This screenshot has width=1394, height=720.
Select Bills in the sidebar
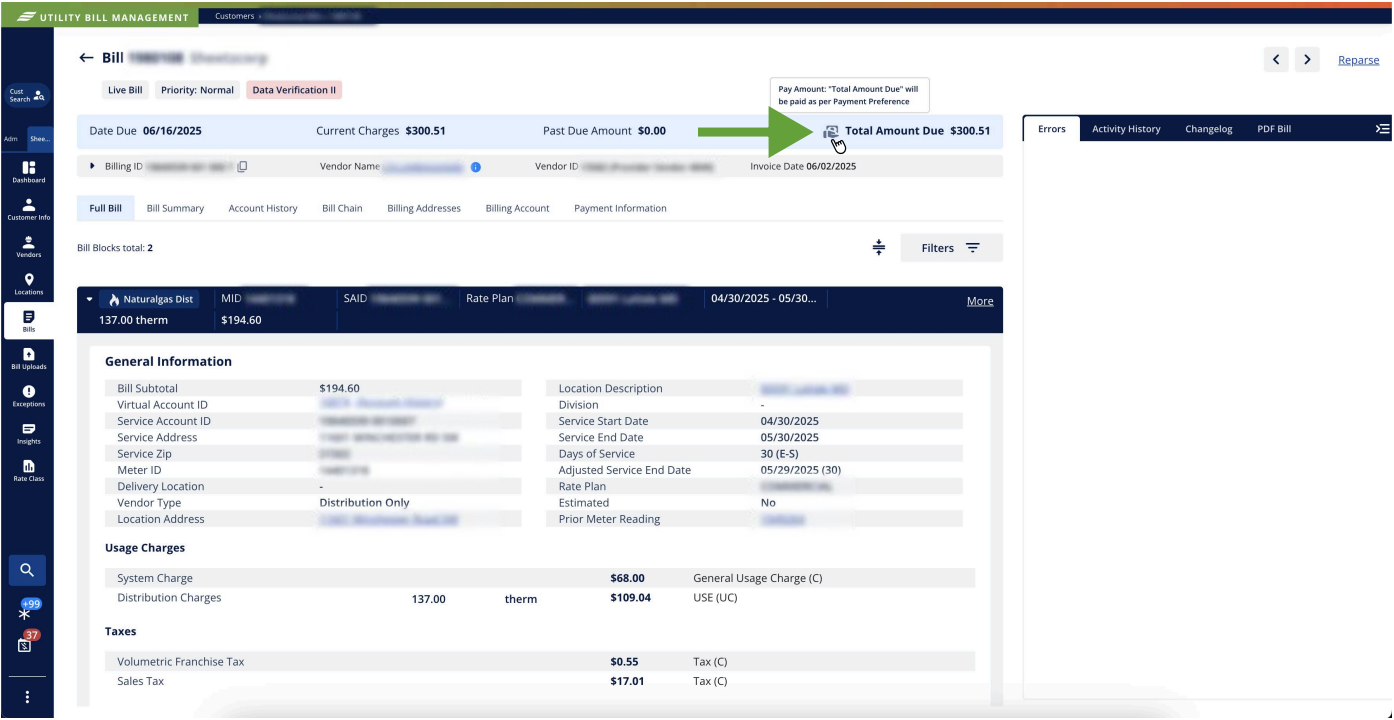point(28,321)
